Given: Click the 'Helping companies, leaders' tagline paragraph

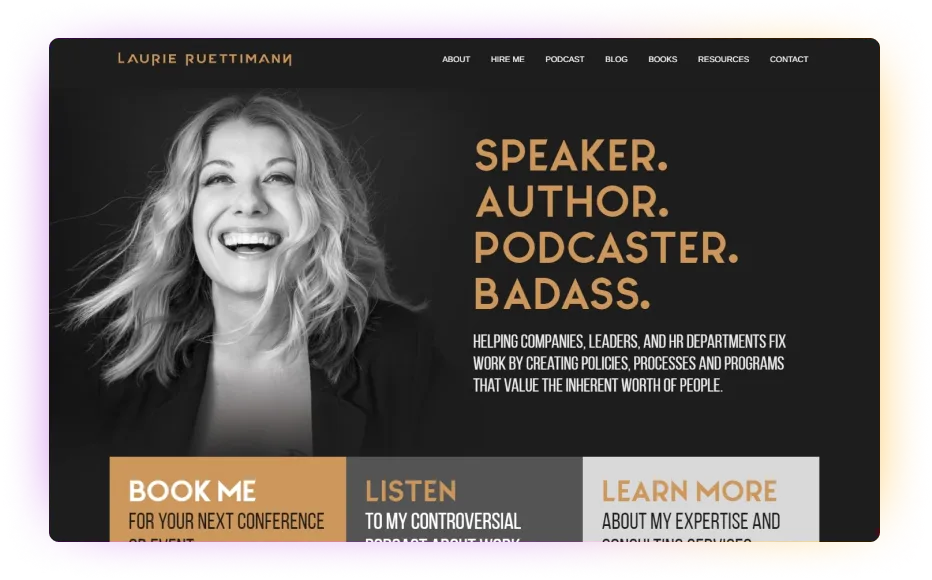Looking at the screenshot, I should [x=629, y=363].
